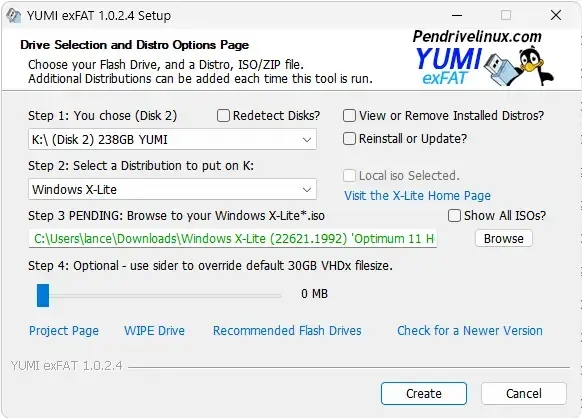582x418 pixels.
Task: Click the Step 3 PENDING label
Action: (x=176, y=216)
